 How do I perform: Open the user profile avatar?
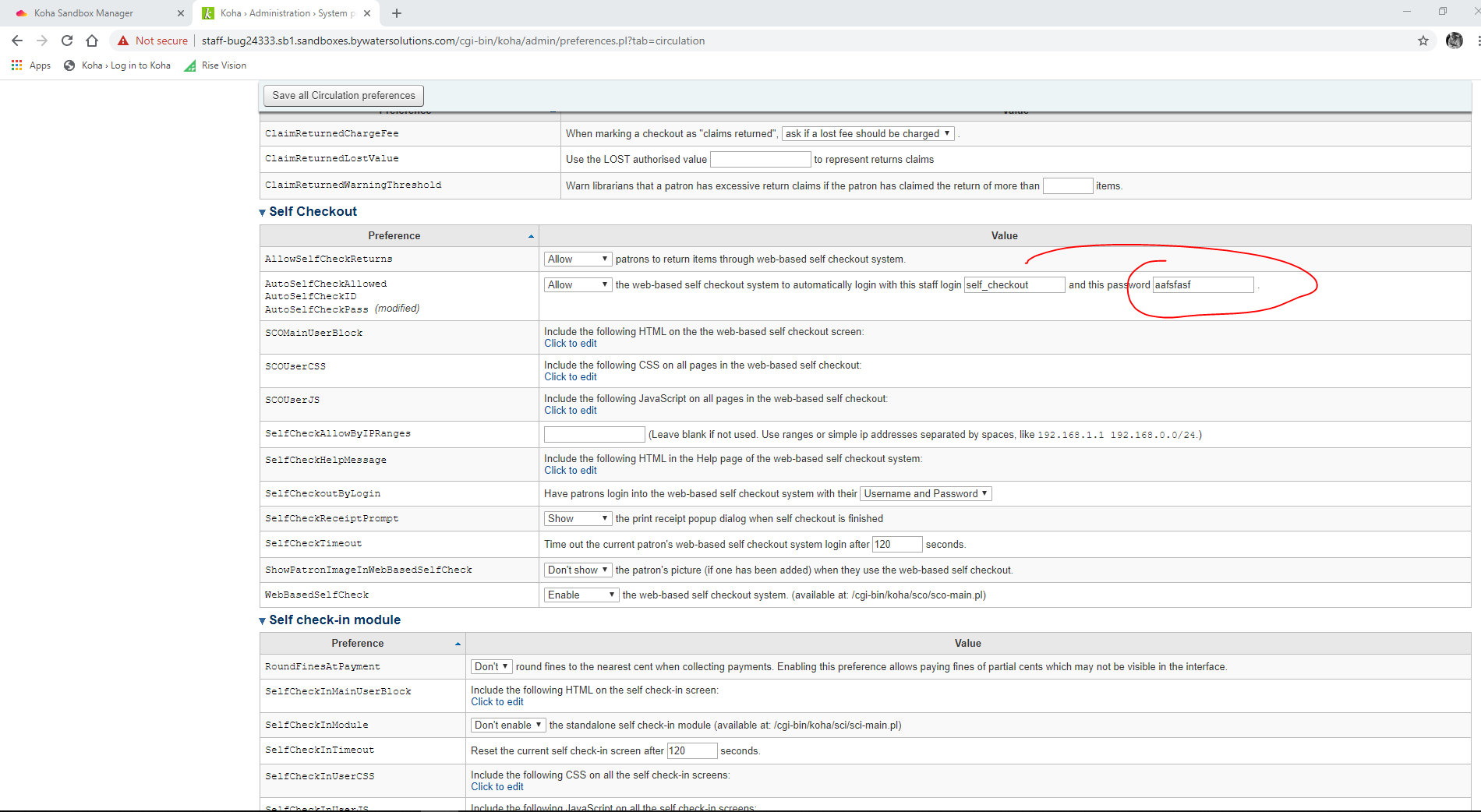1454,41
